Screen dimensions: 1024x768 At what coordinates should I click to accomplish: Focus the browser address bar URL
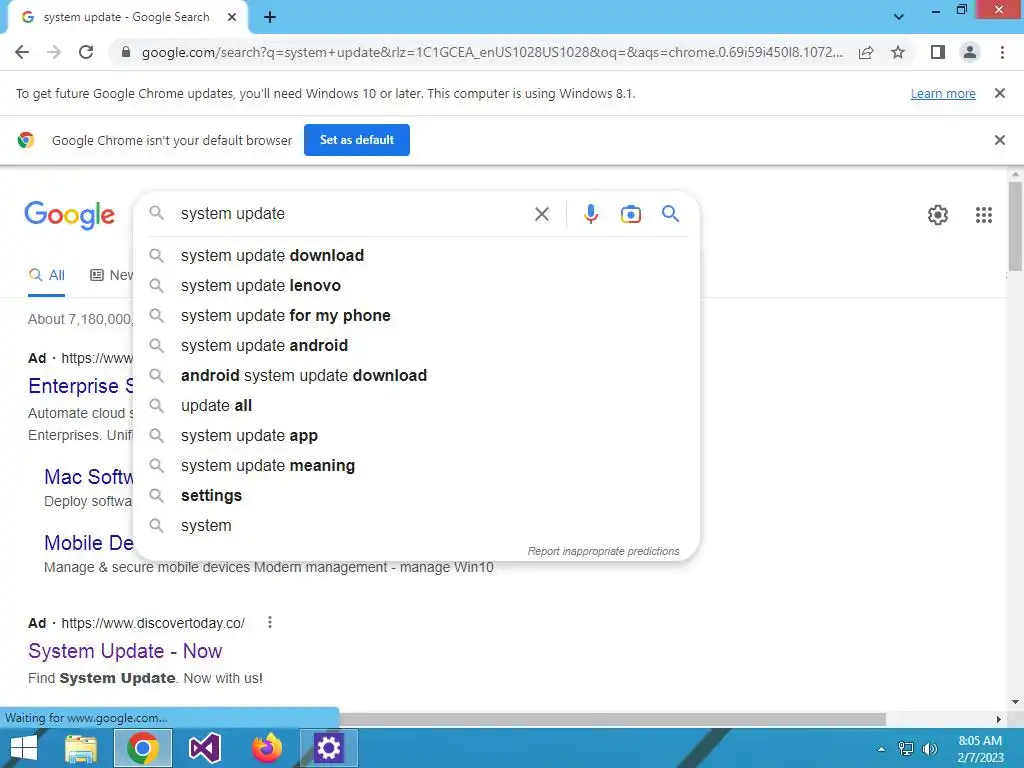click(492, 52)
